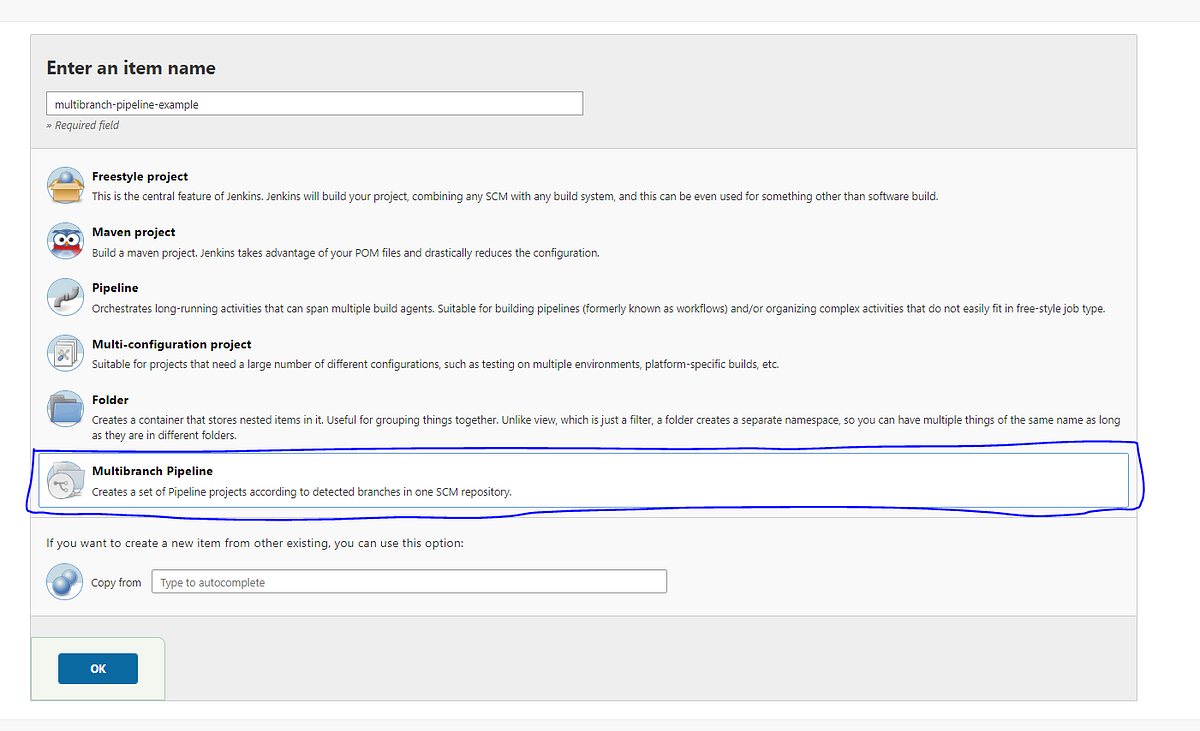Click the Multi-configuration project icon
This screenshot has width=1200, height=731.
(65, 353)
